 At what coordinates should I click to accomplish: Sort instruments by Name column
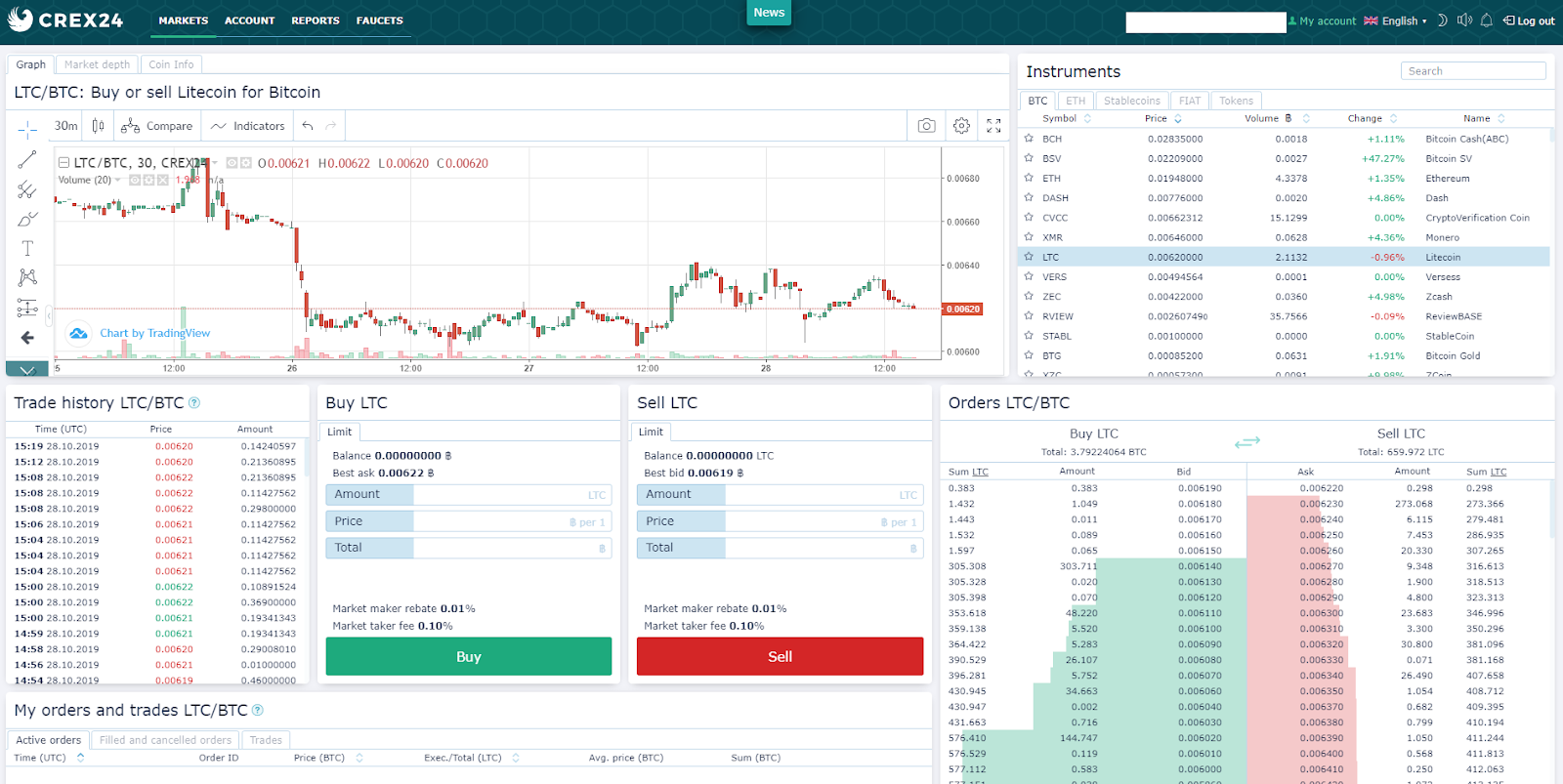pyautogui.click(x=1484, y=118)
